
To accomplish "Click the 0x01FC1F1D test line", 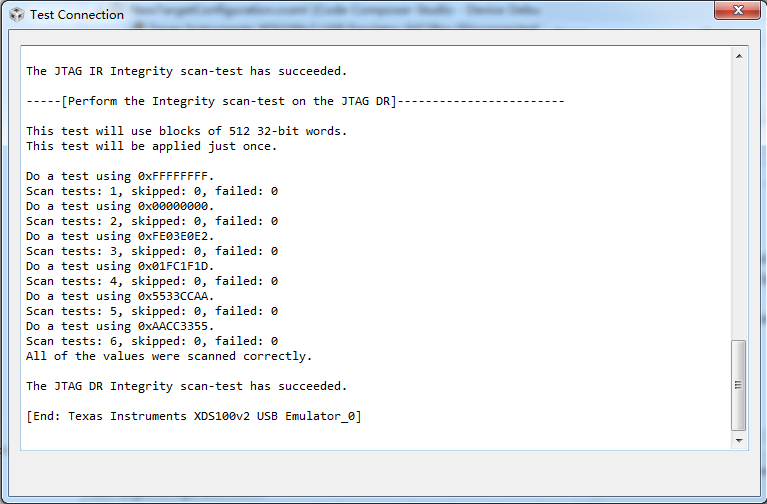I will [120, 266].
